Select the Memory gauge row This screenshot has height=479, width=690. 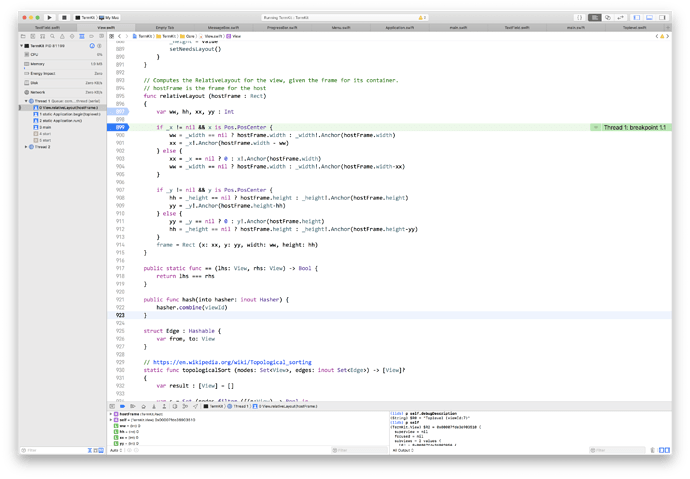(x=62, y=64)
